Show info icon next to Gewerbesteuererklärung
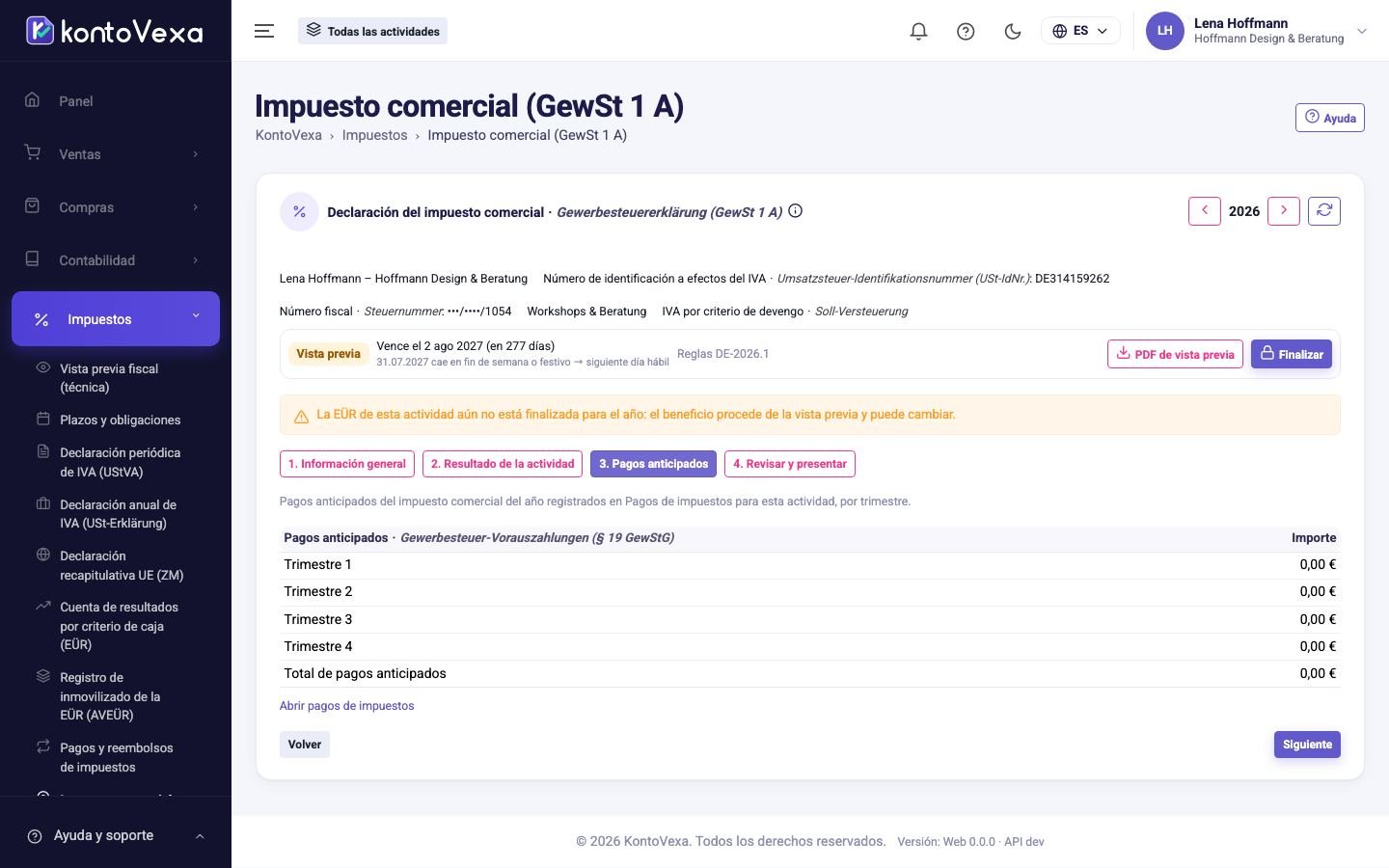1389x868 pixels. click(796, 211)
